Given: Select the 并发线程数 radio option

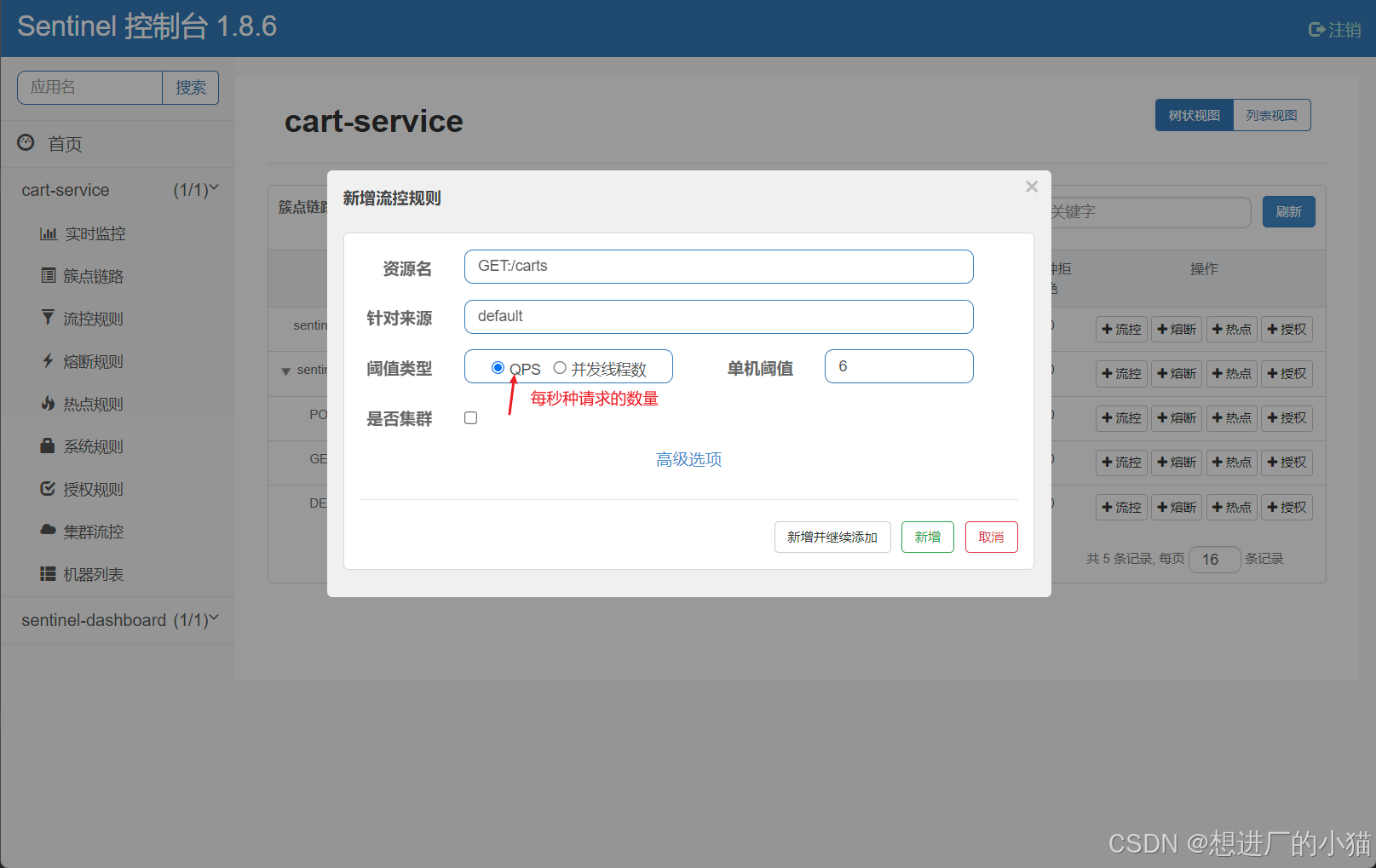Looking at the screenshot, I should [560, 368].
